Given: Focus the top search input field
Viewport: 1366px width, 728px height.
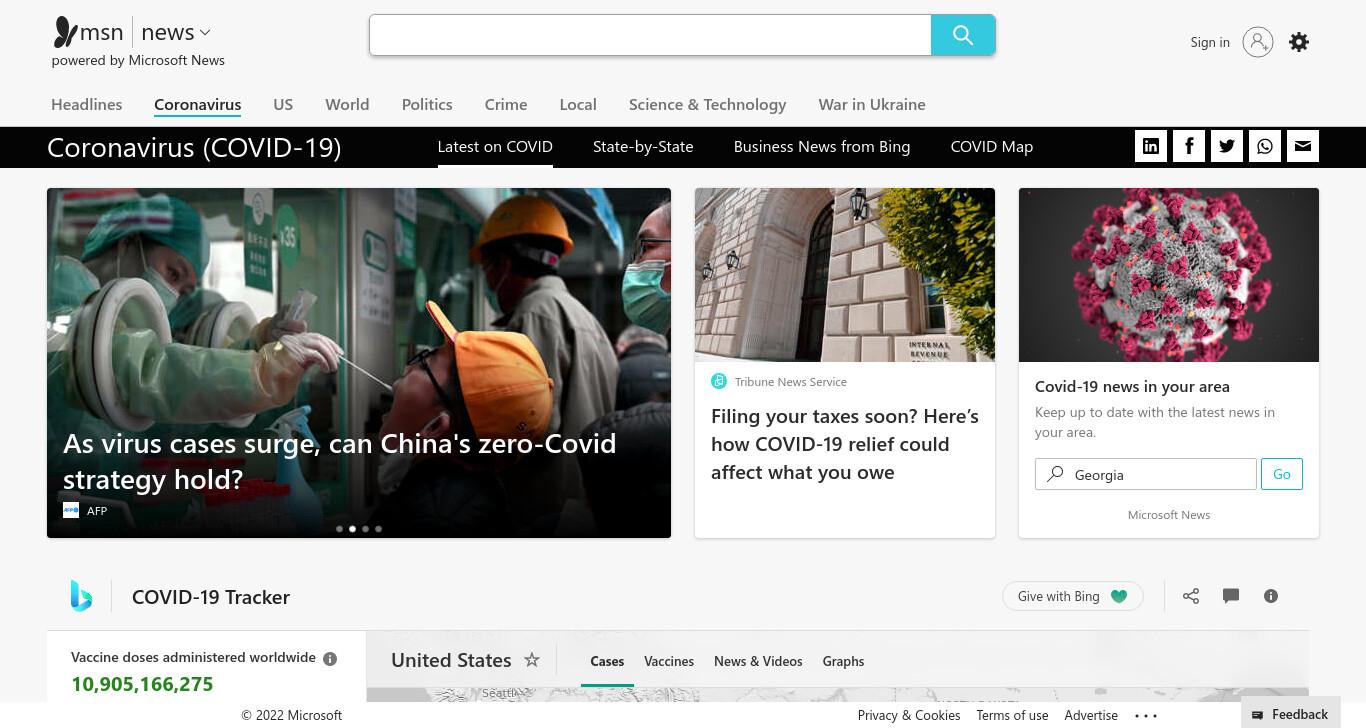Looking at the screenshot, I should (x=650, y=35).
